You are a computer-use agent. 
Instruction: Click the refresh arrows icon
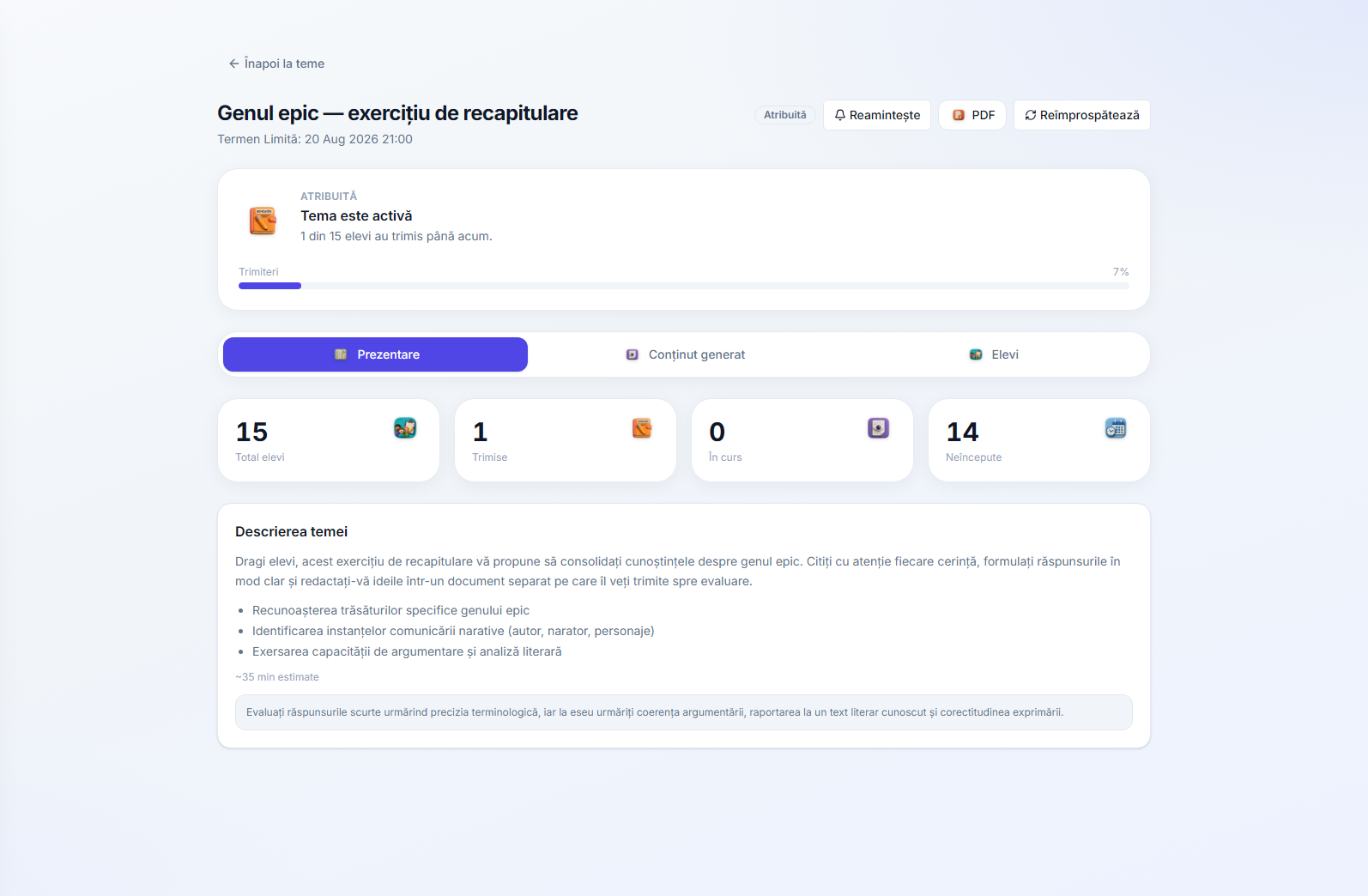pos(1031,115)
